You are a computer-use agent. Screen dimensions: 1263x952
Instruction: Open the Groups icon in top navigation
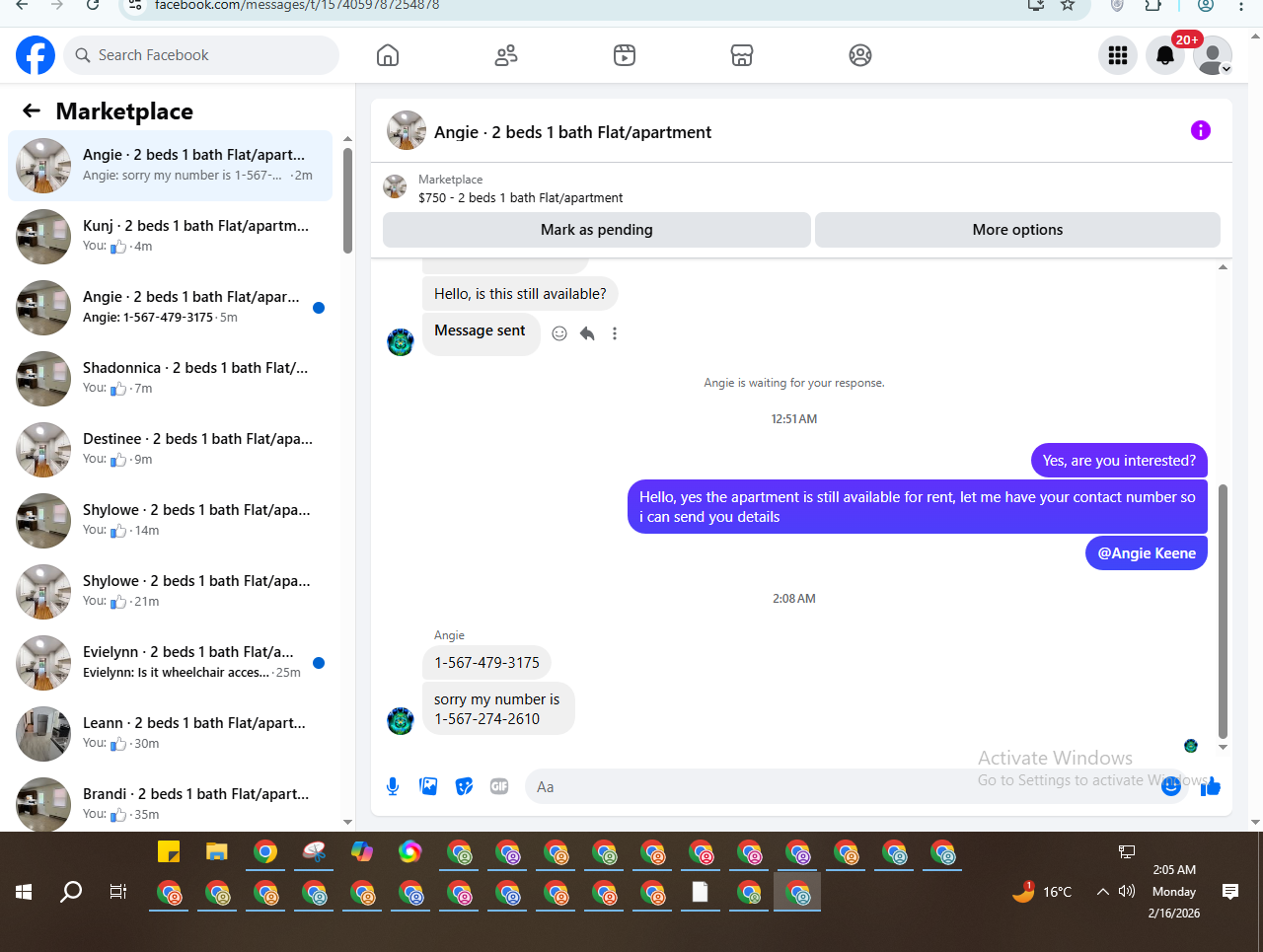[860, 55]
